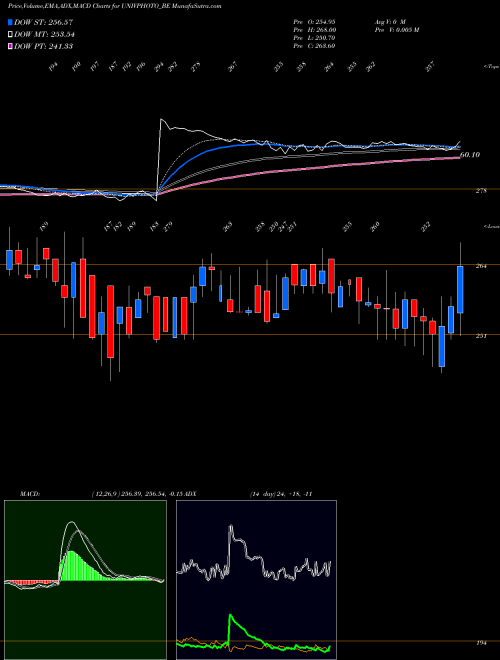Screen dimensions: 500x660
Task: Click the MACD parameters '(12,26,9)' values text
Action: click(139, 494)
